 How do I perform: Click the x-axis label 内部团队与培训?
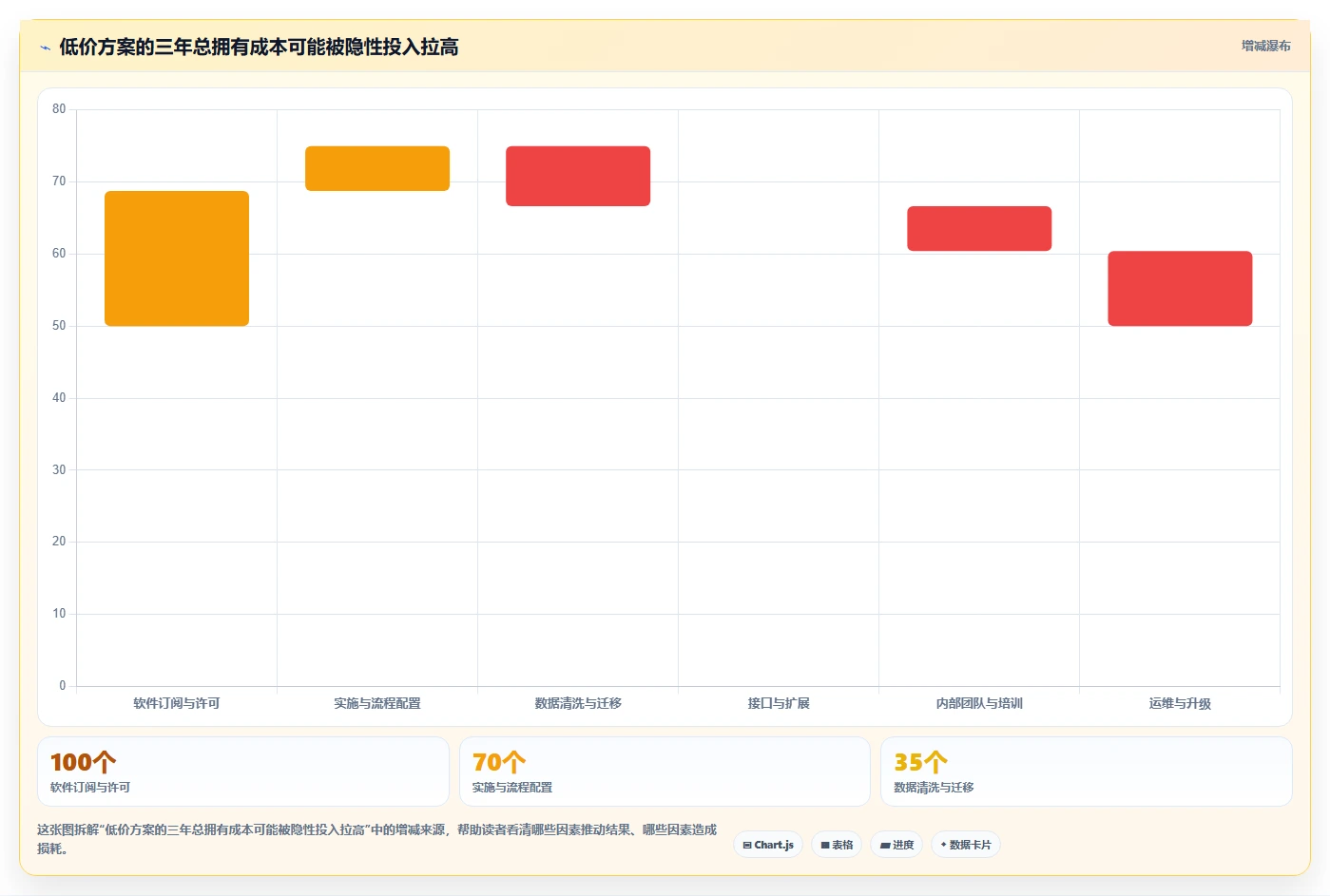979,703
